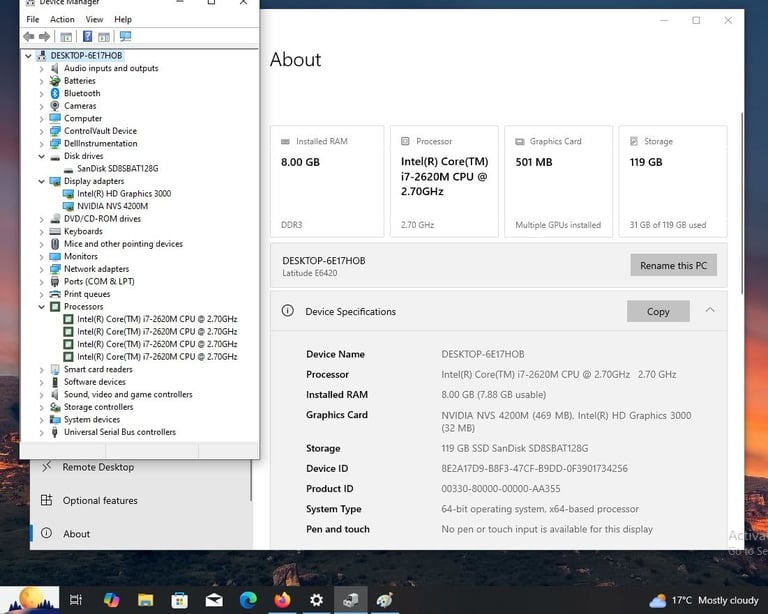Expand the Network adapters node
The image size is (768, 614).
coord(42,269)
